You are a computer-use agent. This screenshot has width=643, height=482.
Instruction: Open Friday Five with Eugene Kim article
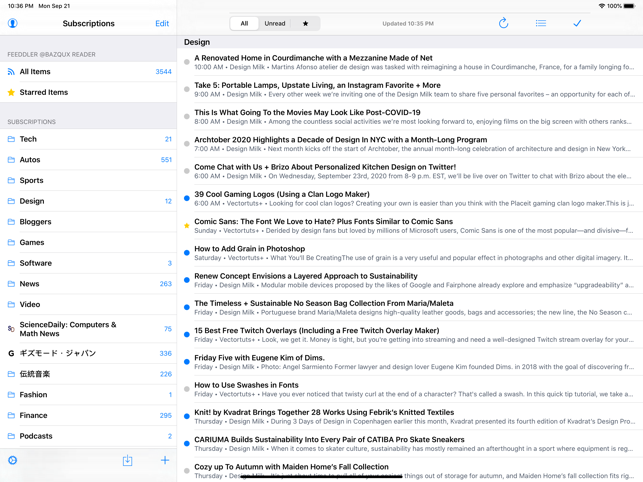click(410, 362)
